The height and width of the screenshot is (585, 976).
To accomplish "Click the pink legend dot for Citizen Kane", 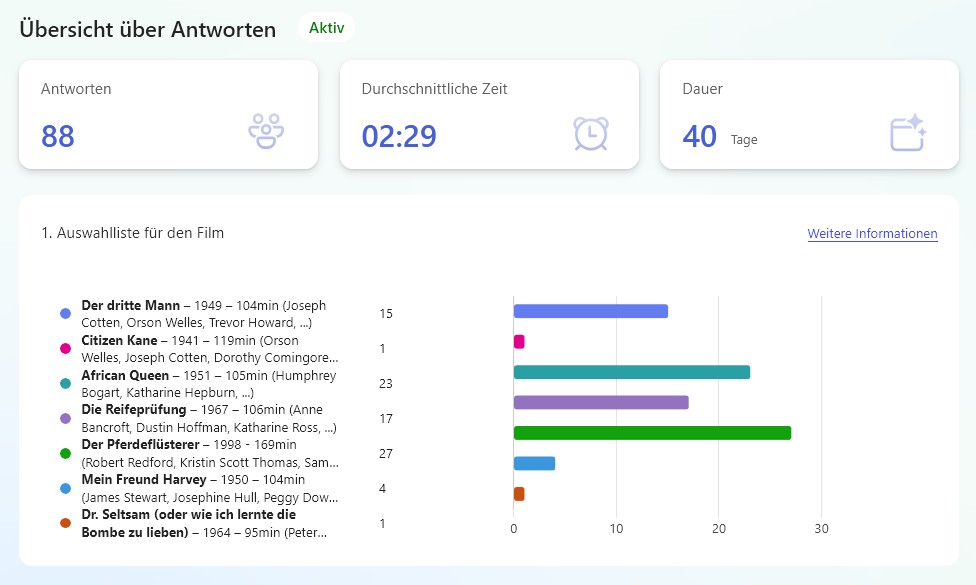I will (65, 349).
